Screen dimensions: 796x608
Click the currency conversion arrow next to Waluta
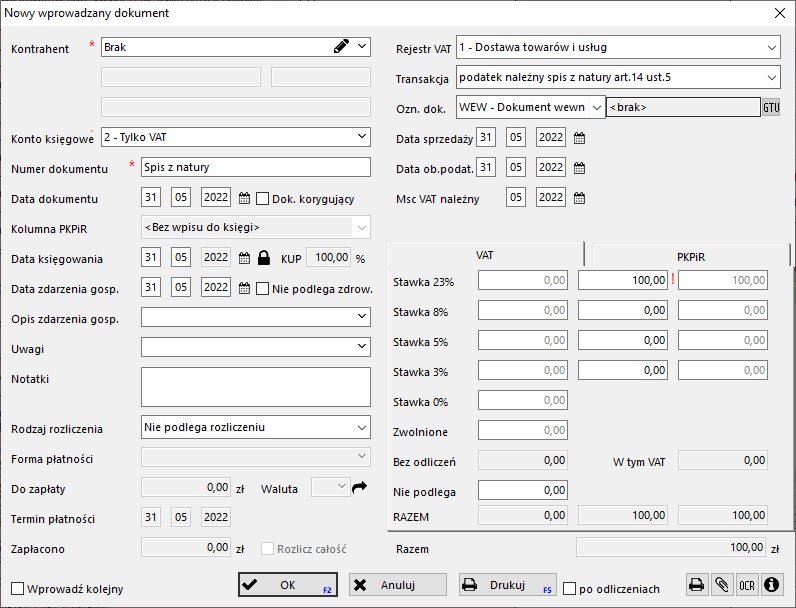[x=359, y=487]
